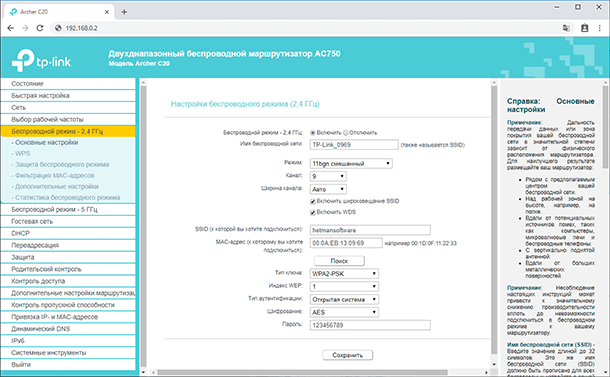
Task: Open a new browser tab
Action: [x=124, y=12]
